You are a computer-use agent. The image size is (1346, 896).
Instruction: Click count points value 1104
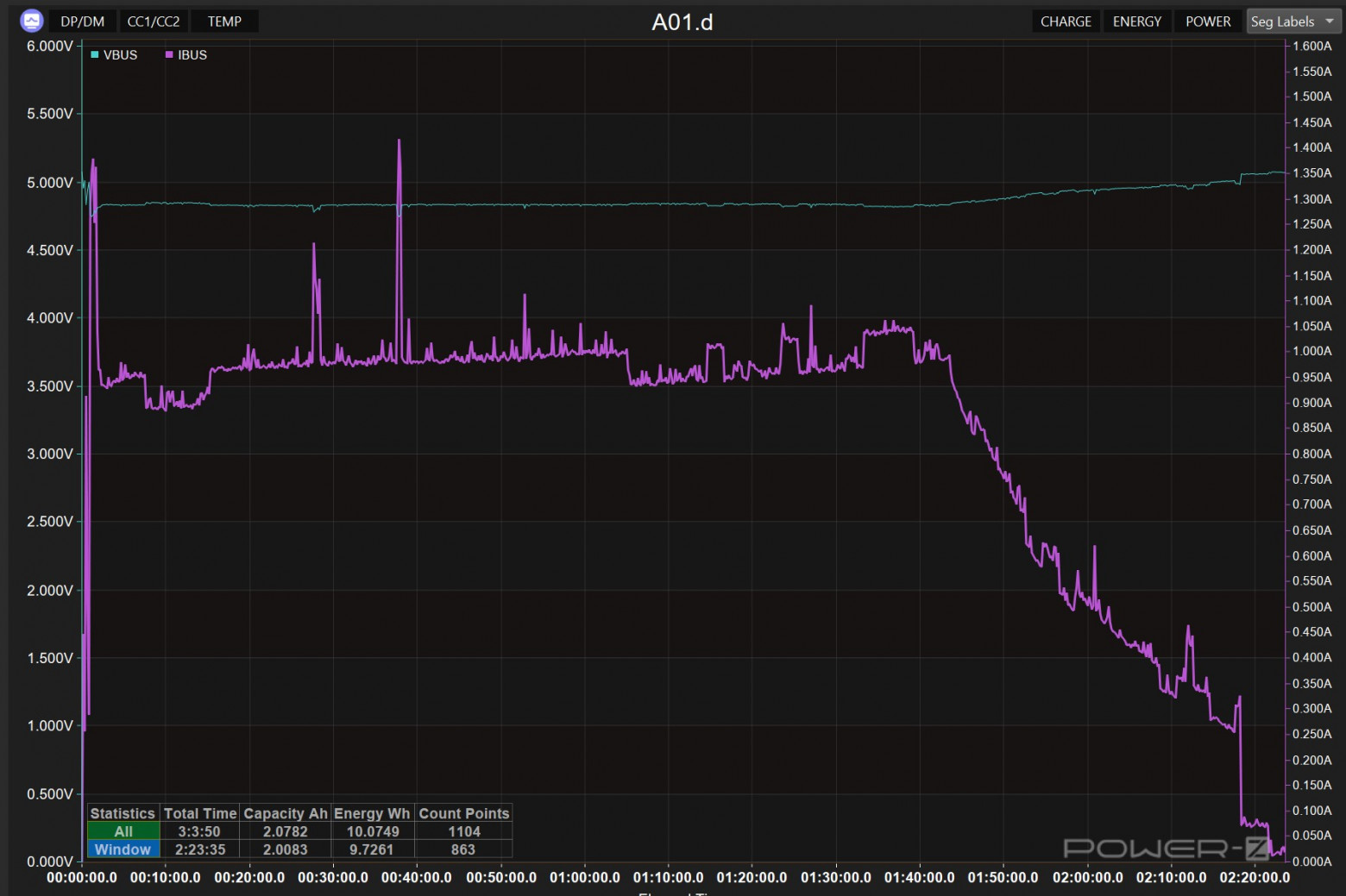pyautogui.click(x=464, y=831)
